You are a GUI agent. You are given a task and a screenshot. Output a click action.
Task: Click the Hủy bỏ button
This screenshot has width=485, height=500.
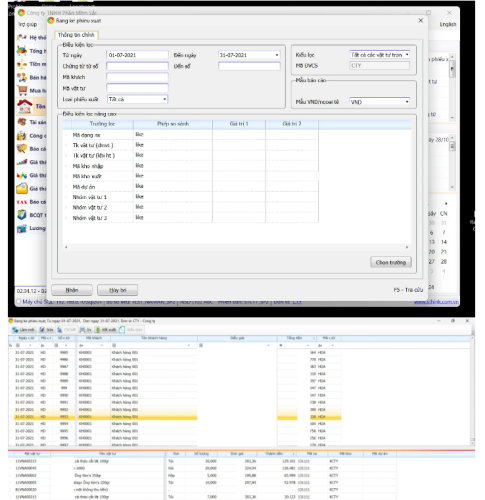pyautogui.click(x=117, y=290)
